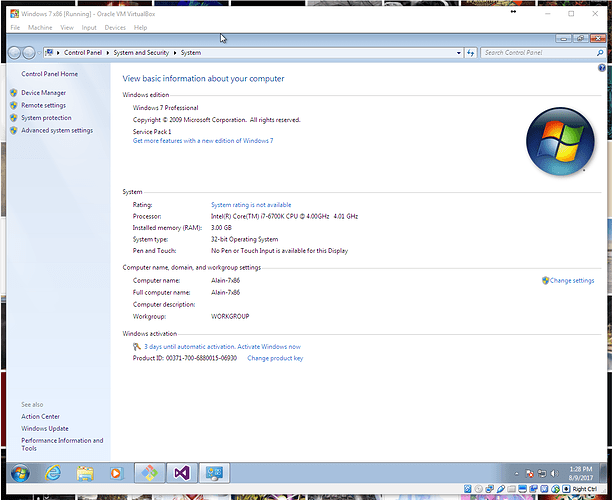Click the address bar refresh button
The height and width of the screenshot is (500, 612).
[470, 53]
